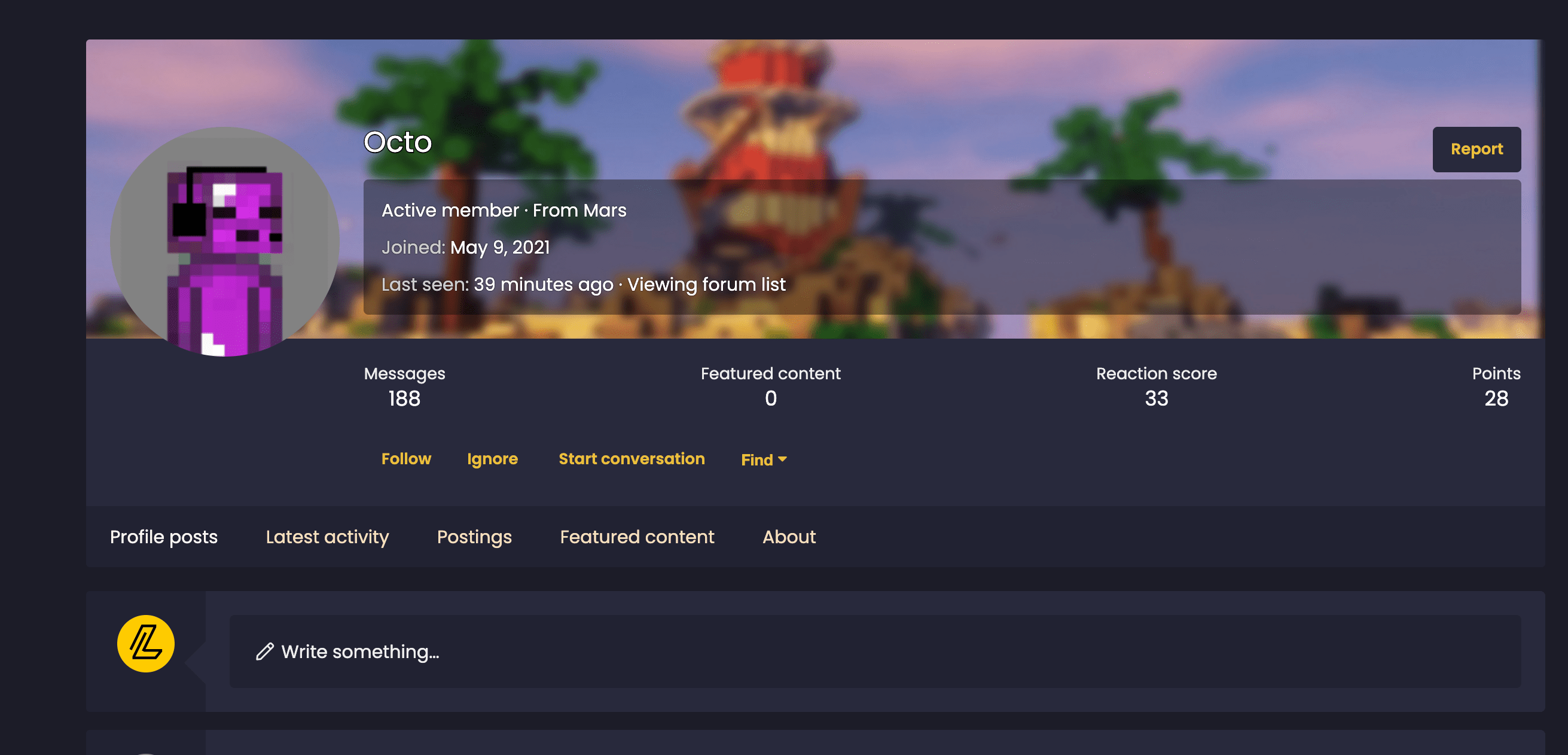Viewport: 1568px width, 755px height.
Task: Go to the About tab
Action: tap(789, 537)
